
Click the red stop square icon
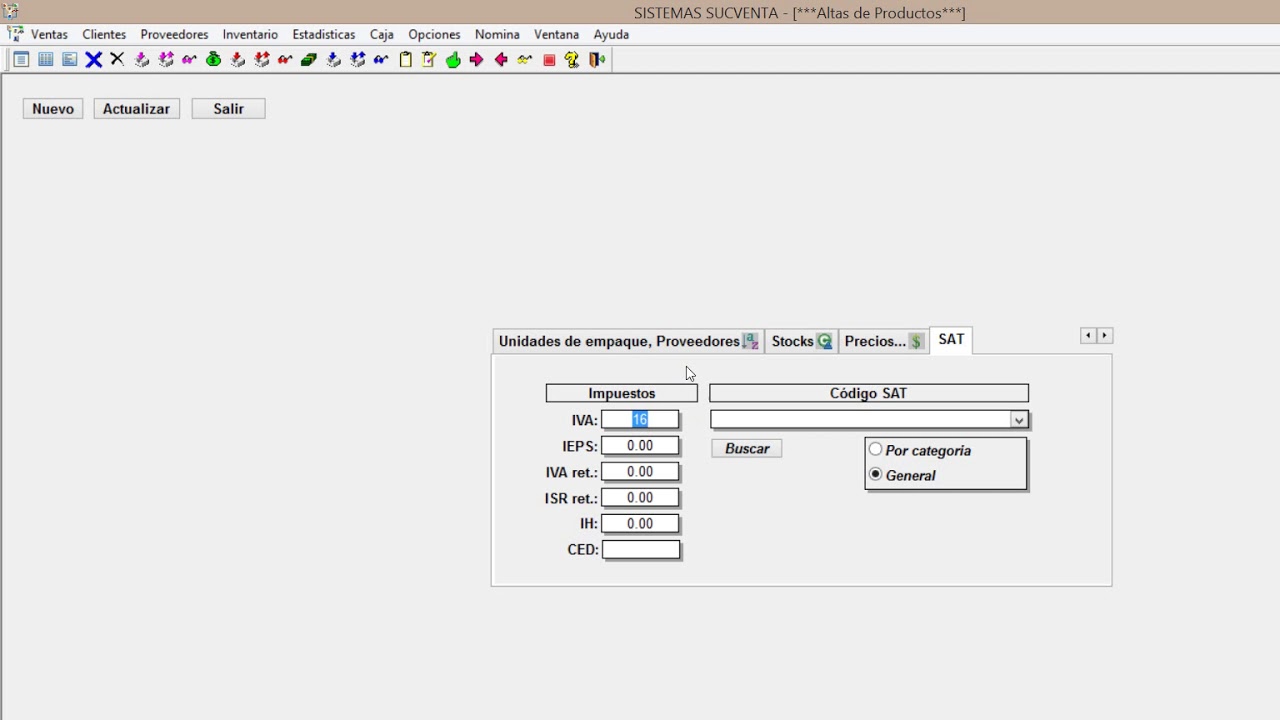549,60
